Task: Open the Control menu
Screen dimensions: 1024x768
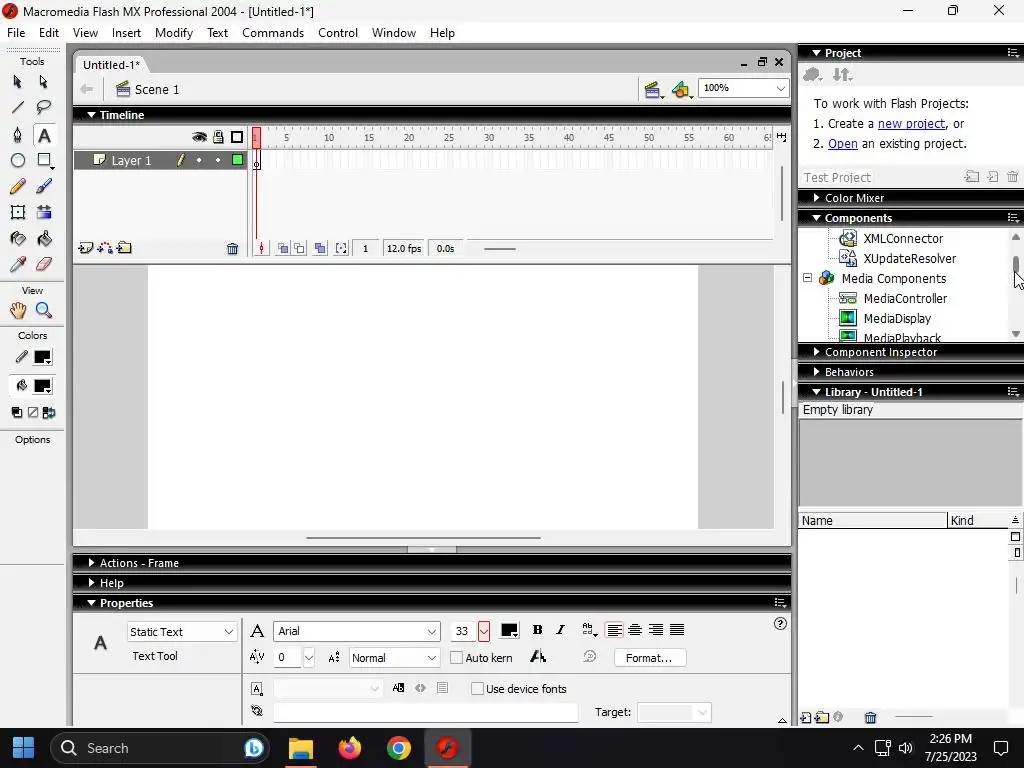Action: (x=338, y=33)
